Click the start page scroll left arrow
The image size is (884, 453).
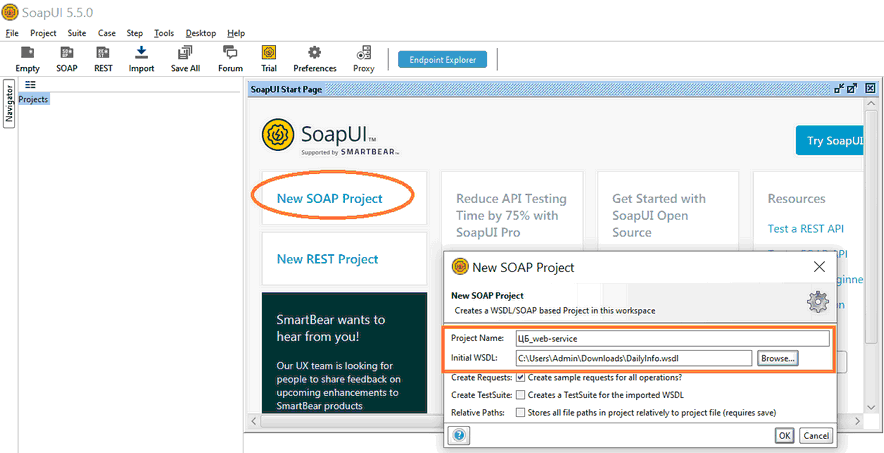pyautogui.click(x=254, y=421)
